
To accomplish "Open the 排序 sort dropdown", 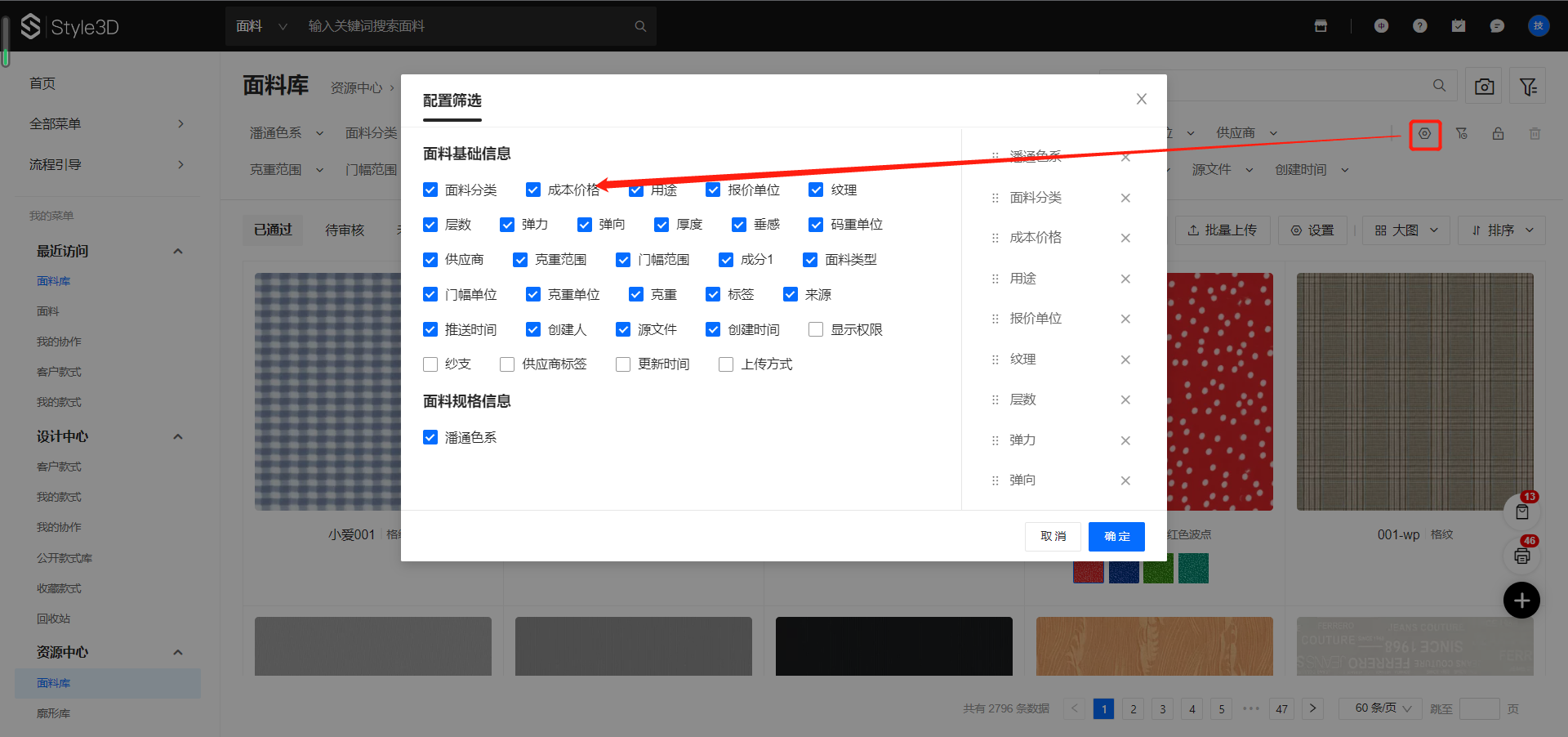I will pyautogui.click(x=1501, y=230).
